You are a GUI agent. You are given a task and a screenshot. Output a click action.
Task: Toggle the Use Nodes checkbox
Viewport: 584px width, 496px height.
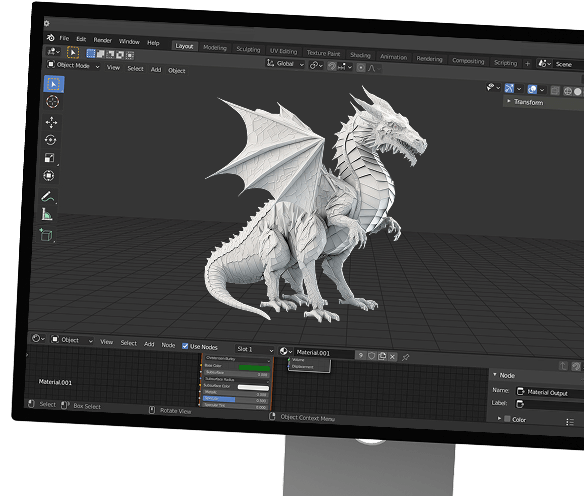185,346
